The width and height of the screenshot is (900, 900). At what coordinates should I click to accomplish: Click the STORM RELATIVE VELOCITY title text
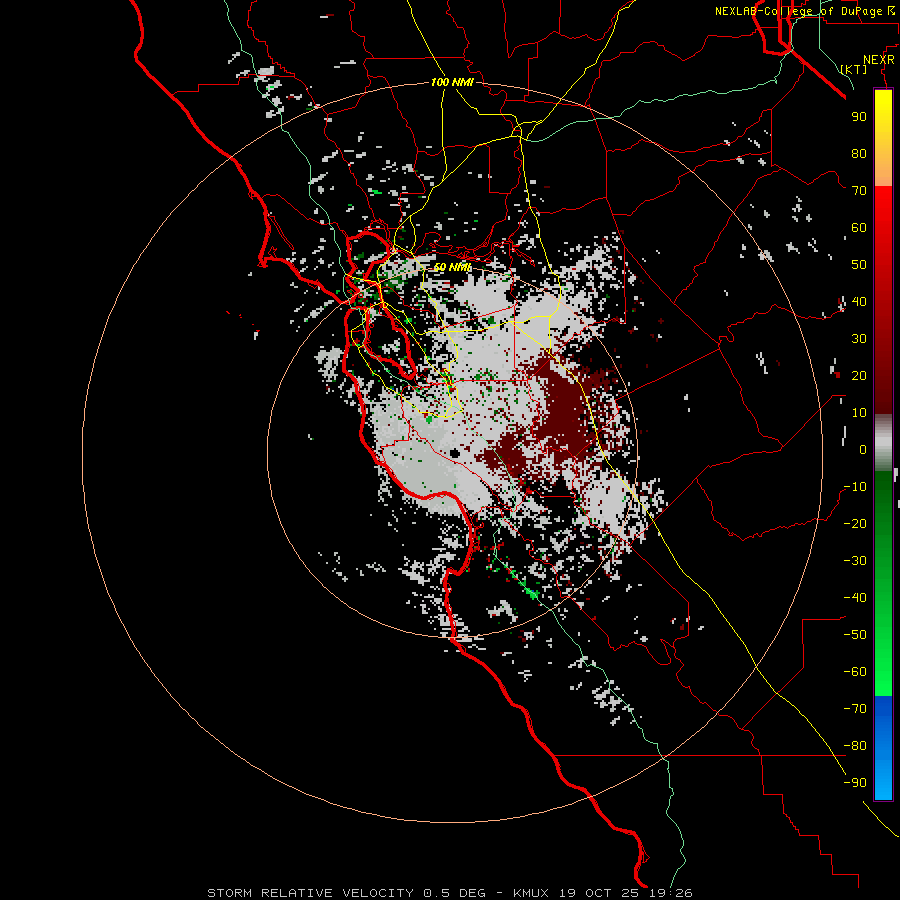point(310,893)
